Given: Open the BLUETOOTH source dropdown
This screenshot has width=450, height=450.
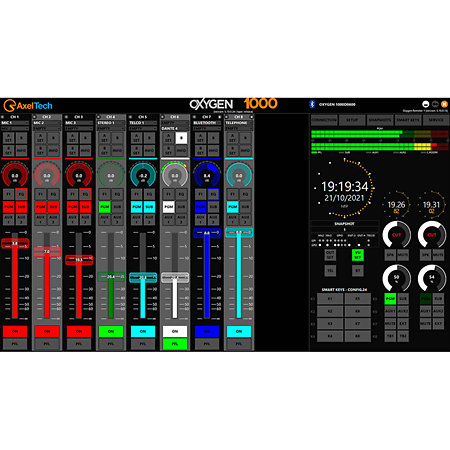Looking at the screenshot, I should click(207, 123).
